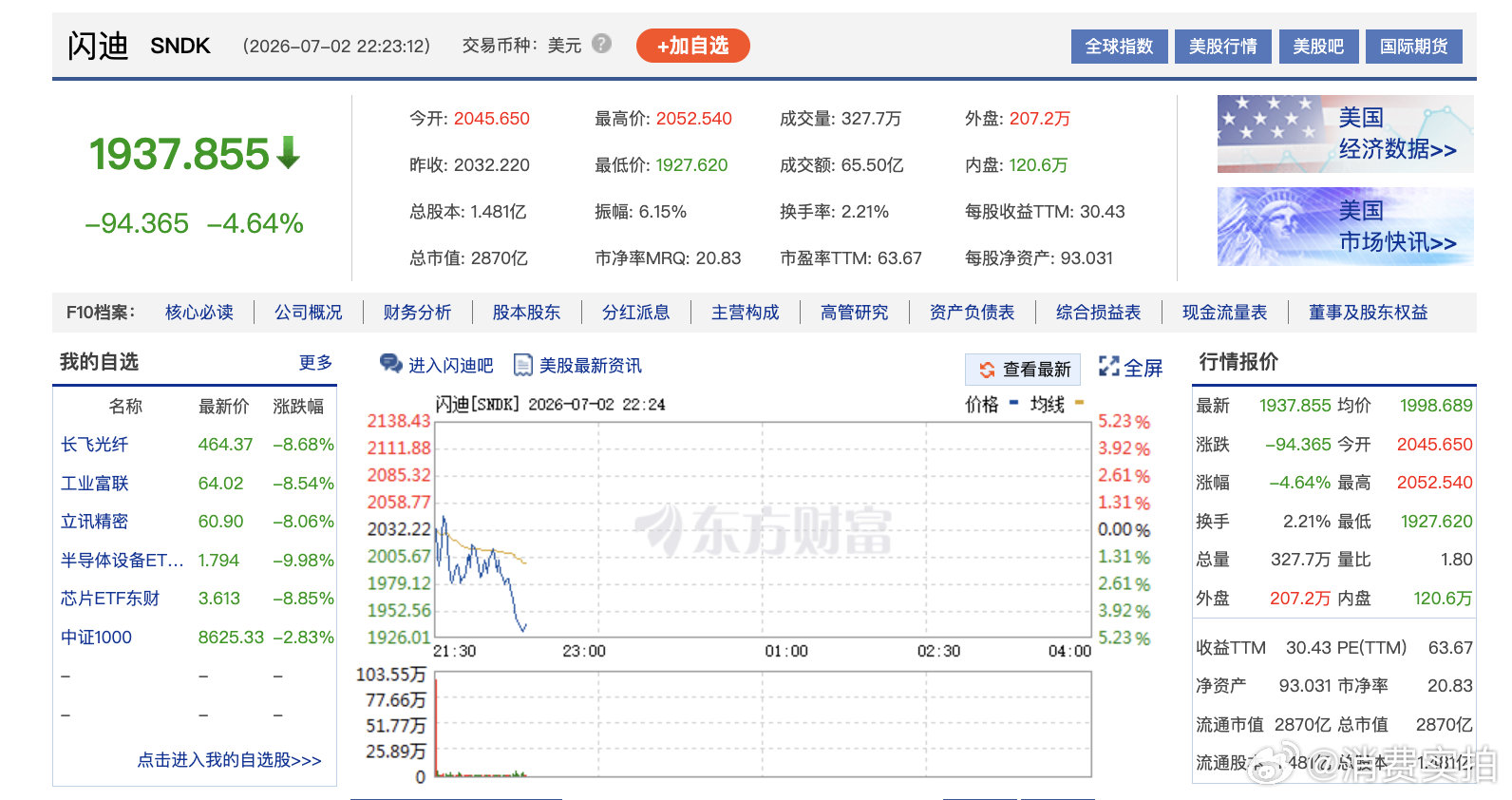
Task: Click the 市盈率TTM value 63.67
Action: click(899, 257)
